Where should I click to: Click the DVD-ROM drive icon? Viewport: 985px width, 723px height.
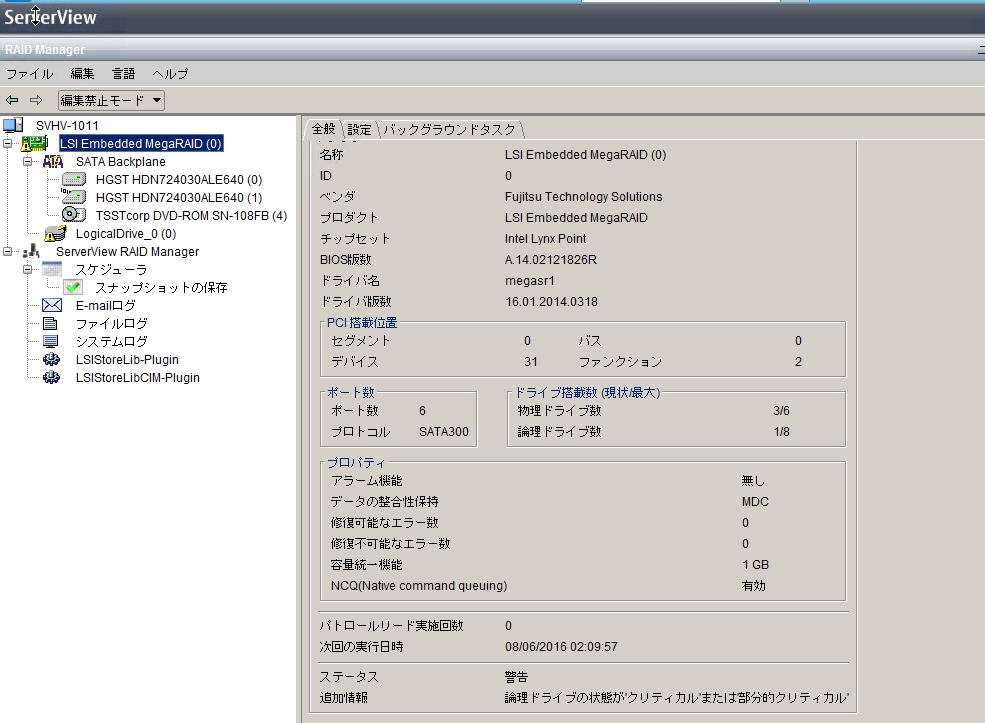tap(73, 215)
